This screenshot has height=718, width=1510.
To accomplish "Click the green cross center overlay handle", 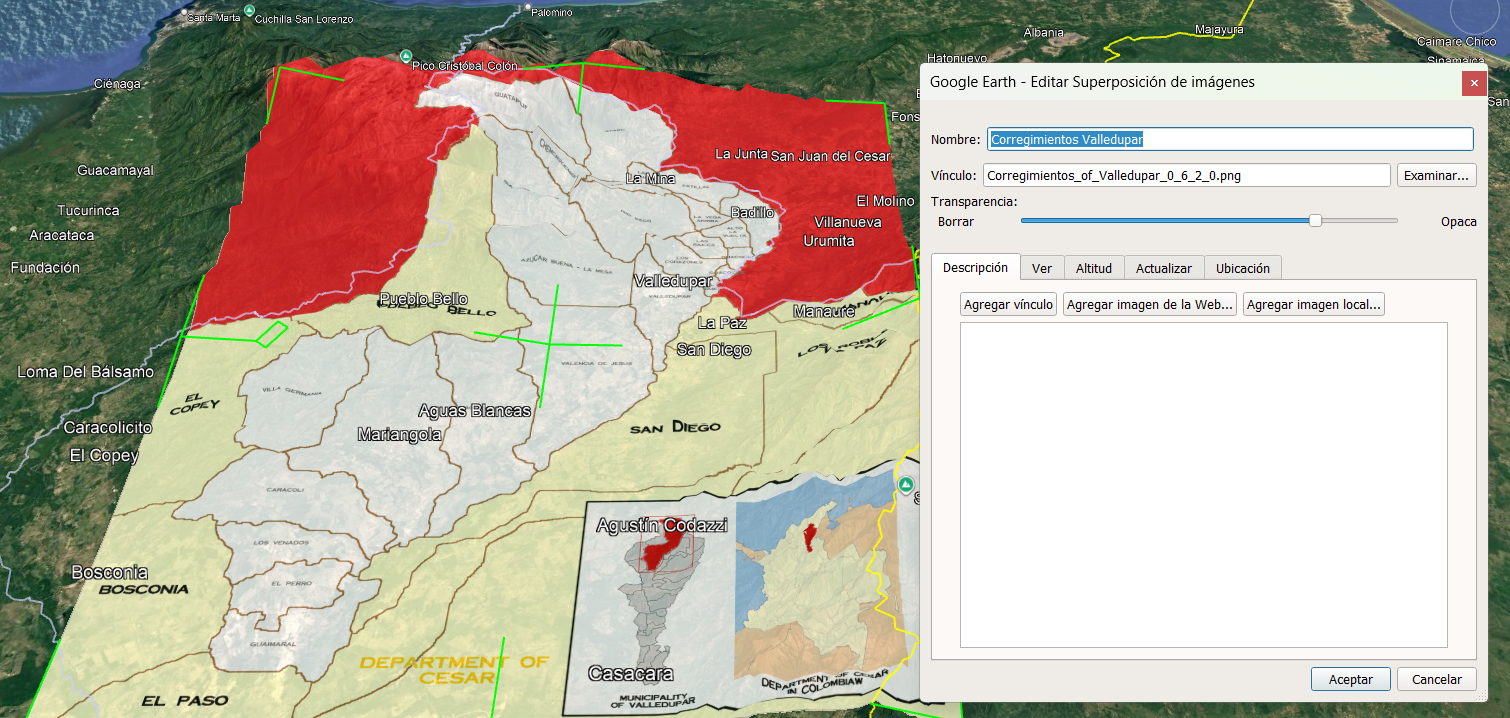I will (549, 341).
